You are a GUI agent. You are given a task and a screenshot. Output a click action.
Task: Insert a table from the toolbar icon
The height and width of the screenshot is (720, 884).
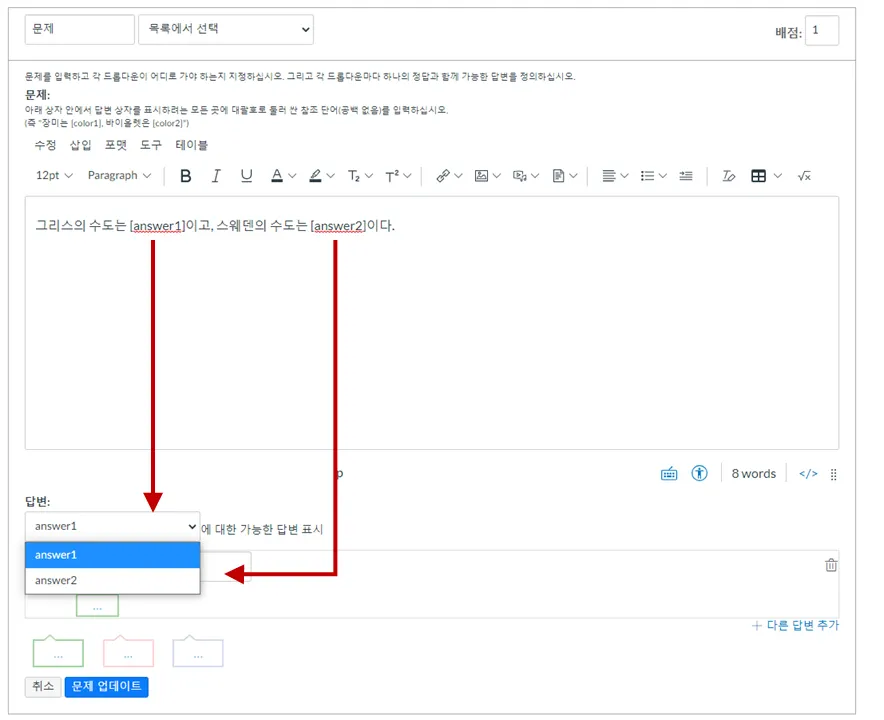click(x=759, y=176)
